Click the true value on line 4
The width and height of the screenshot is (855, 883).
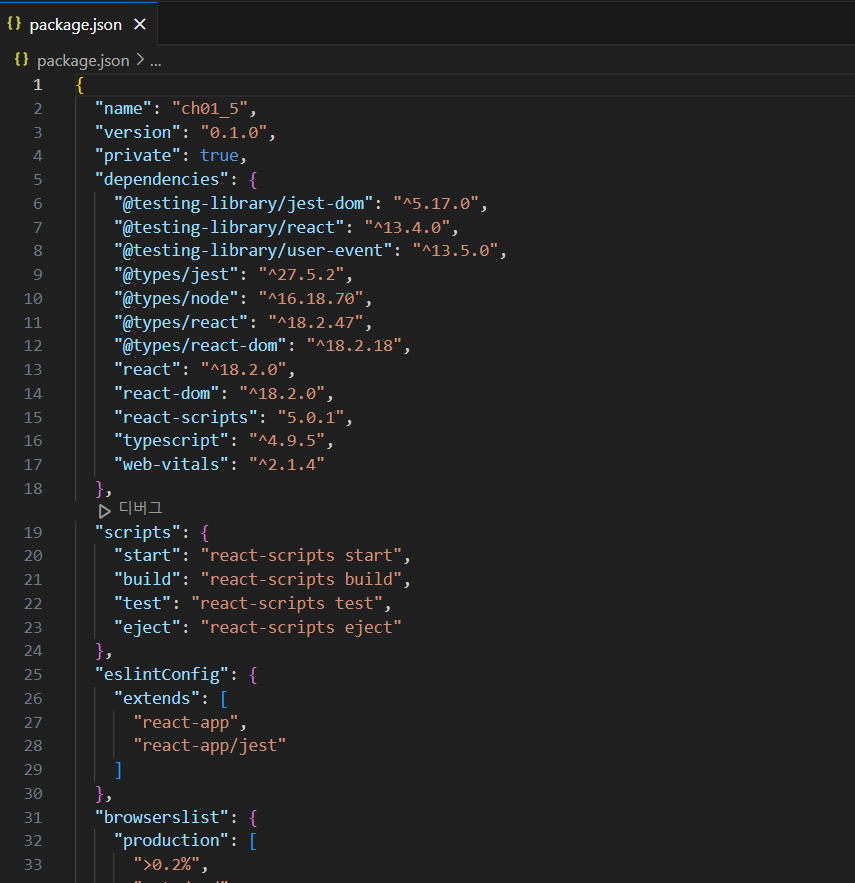pyautogui.click(x=219, y=155)
